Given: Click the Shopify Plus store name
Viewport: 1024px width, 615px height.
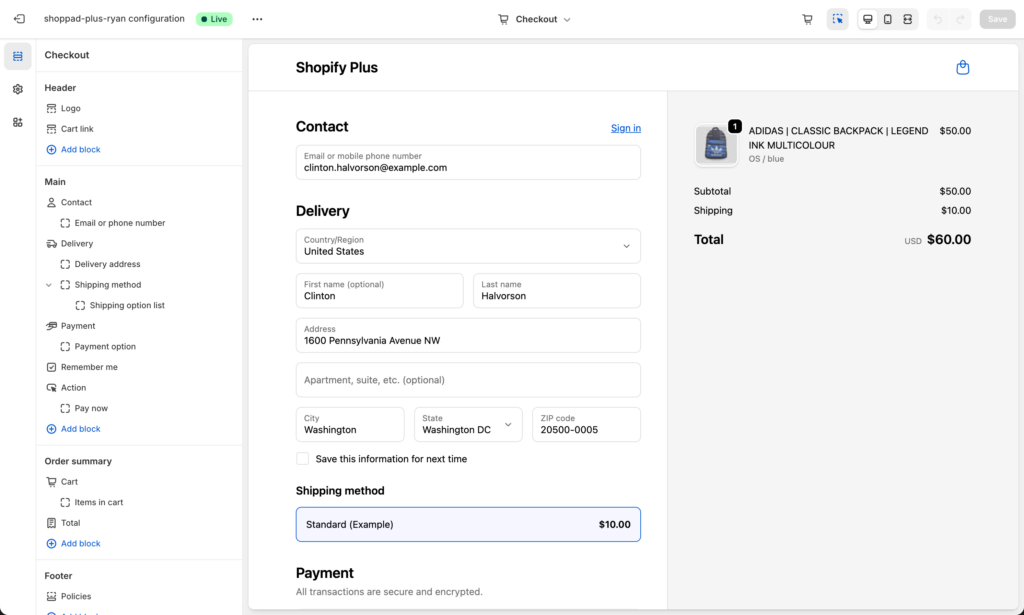Looking at the screenshot, I should [336, 67].
